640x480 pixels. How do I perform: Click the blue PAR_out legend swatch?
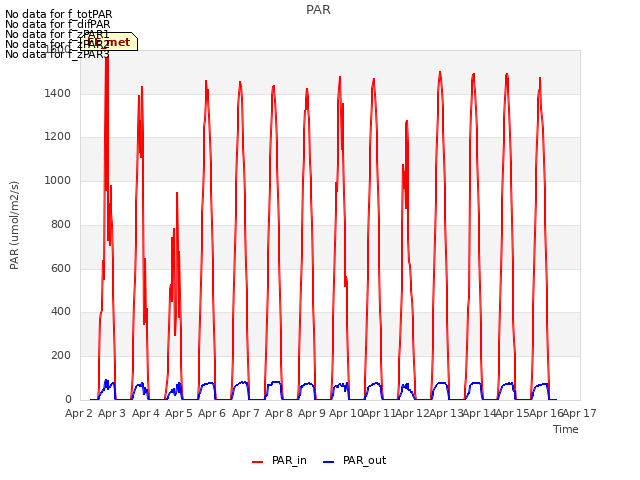click(x=329, y=462)
